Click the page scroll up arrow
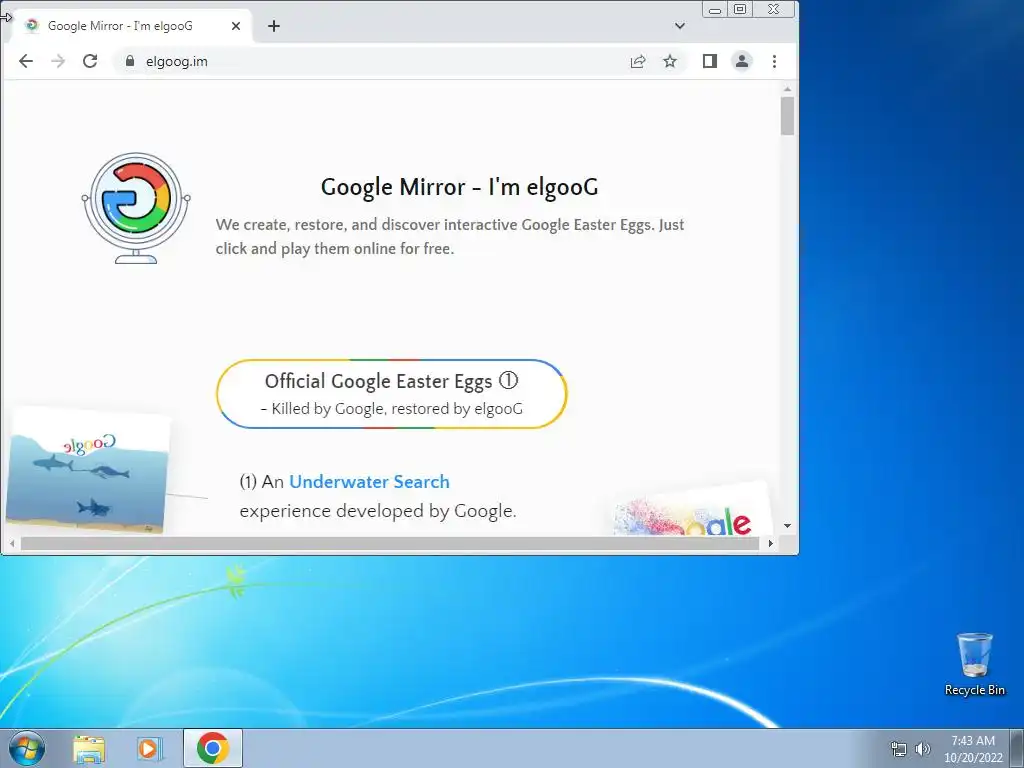Screen dimensions: 1024x768 [x=788, y=89]
